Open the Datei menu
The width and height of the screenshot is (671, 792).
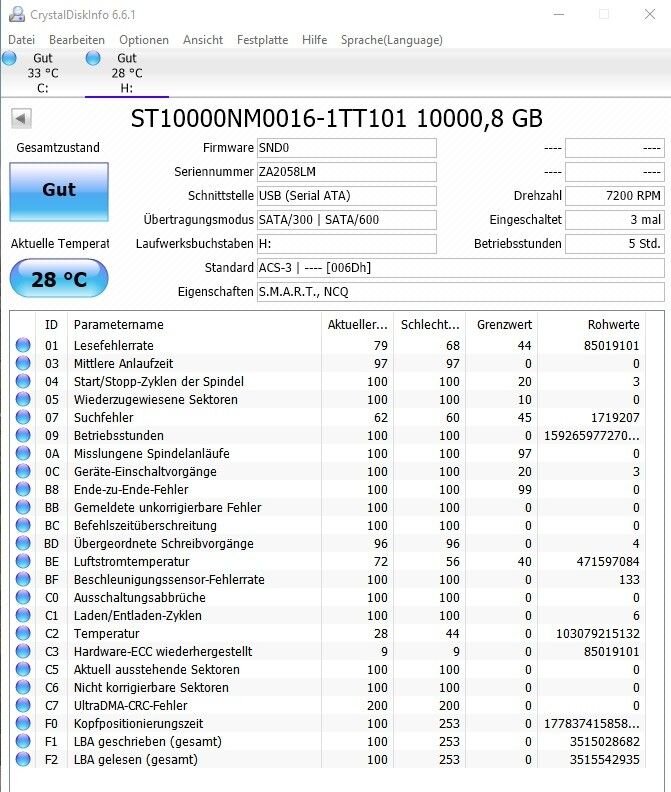[x=22, y=40]
